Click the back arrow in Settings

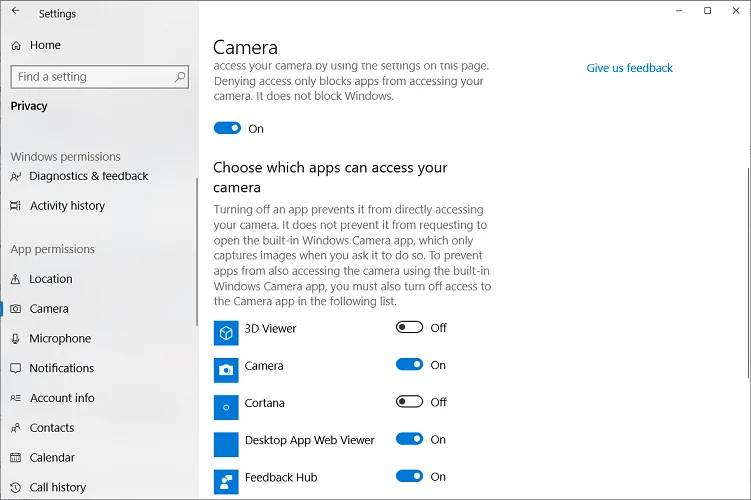click(16, 11)
